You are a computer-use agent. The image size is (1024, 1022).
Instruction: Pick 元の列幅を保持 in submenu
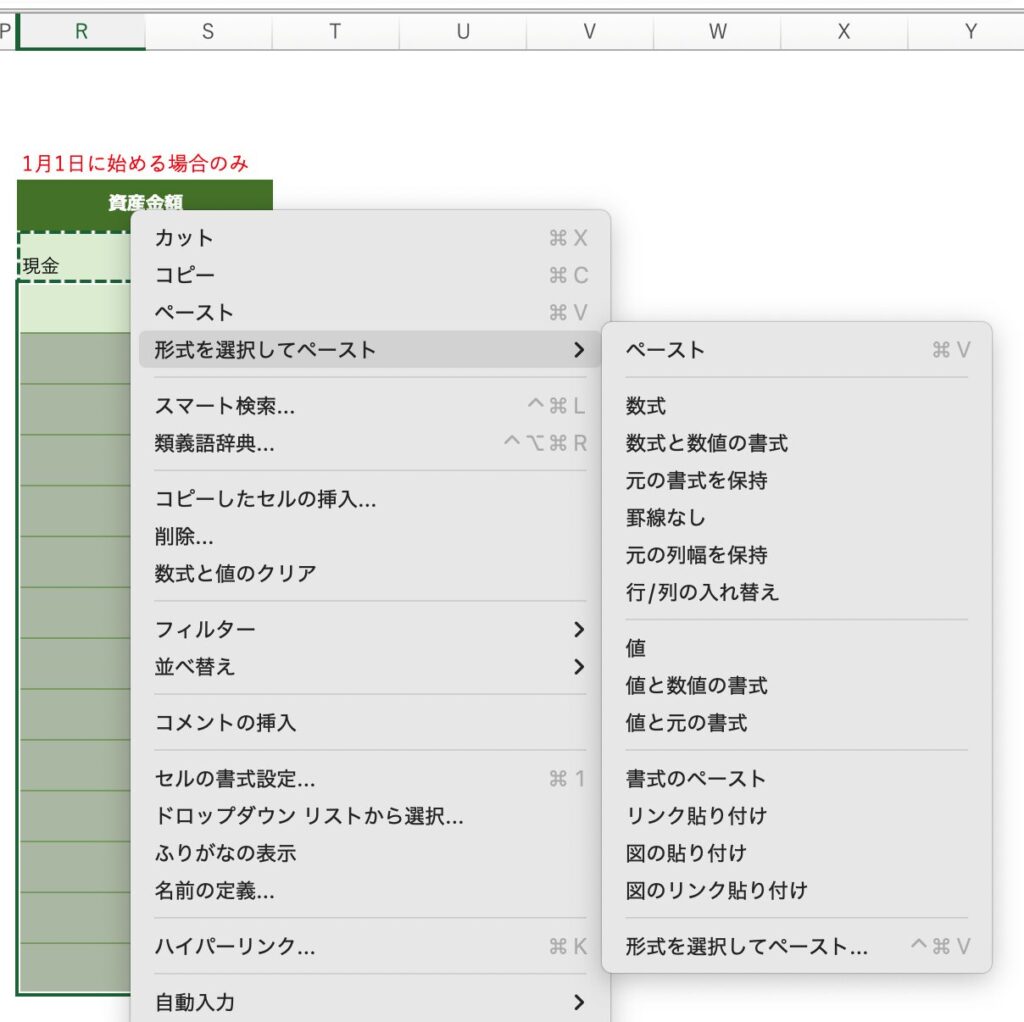(696, 555)
